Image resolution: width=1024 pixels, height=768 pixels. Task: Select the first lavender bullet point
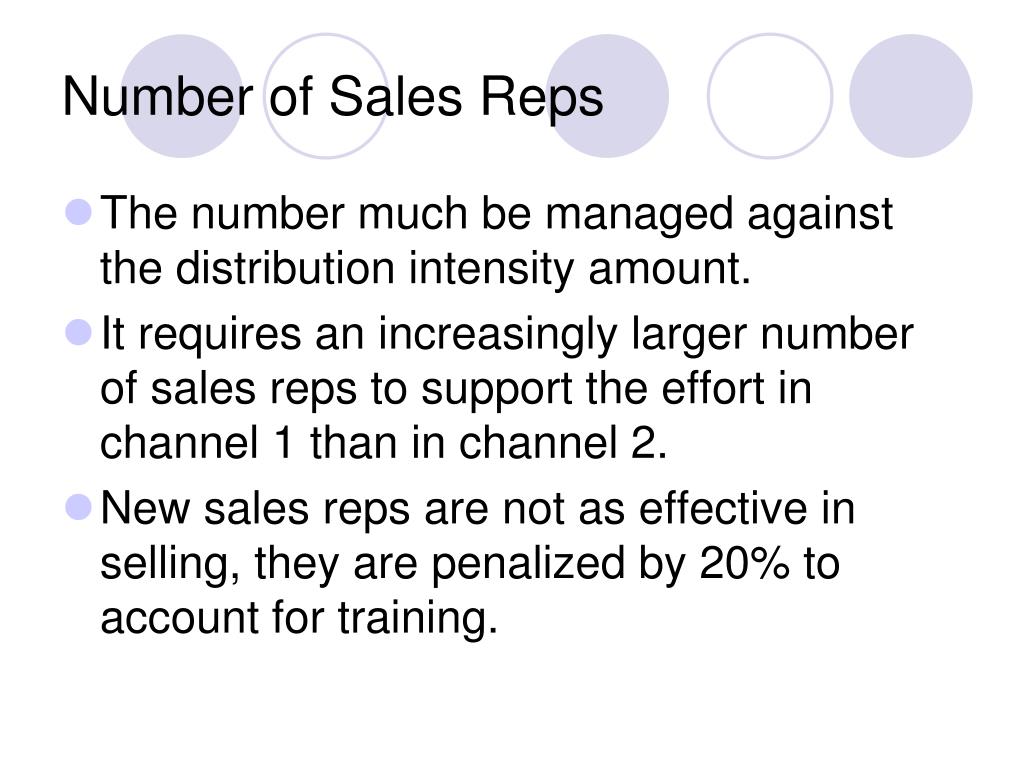(79, 213)
